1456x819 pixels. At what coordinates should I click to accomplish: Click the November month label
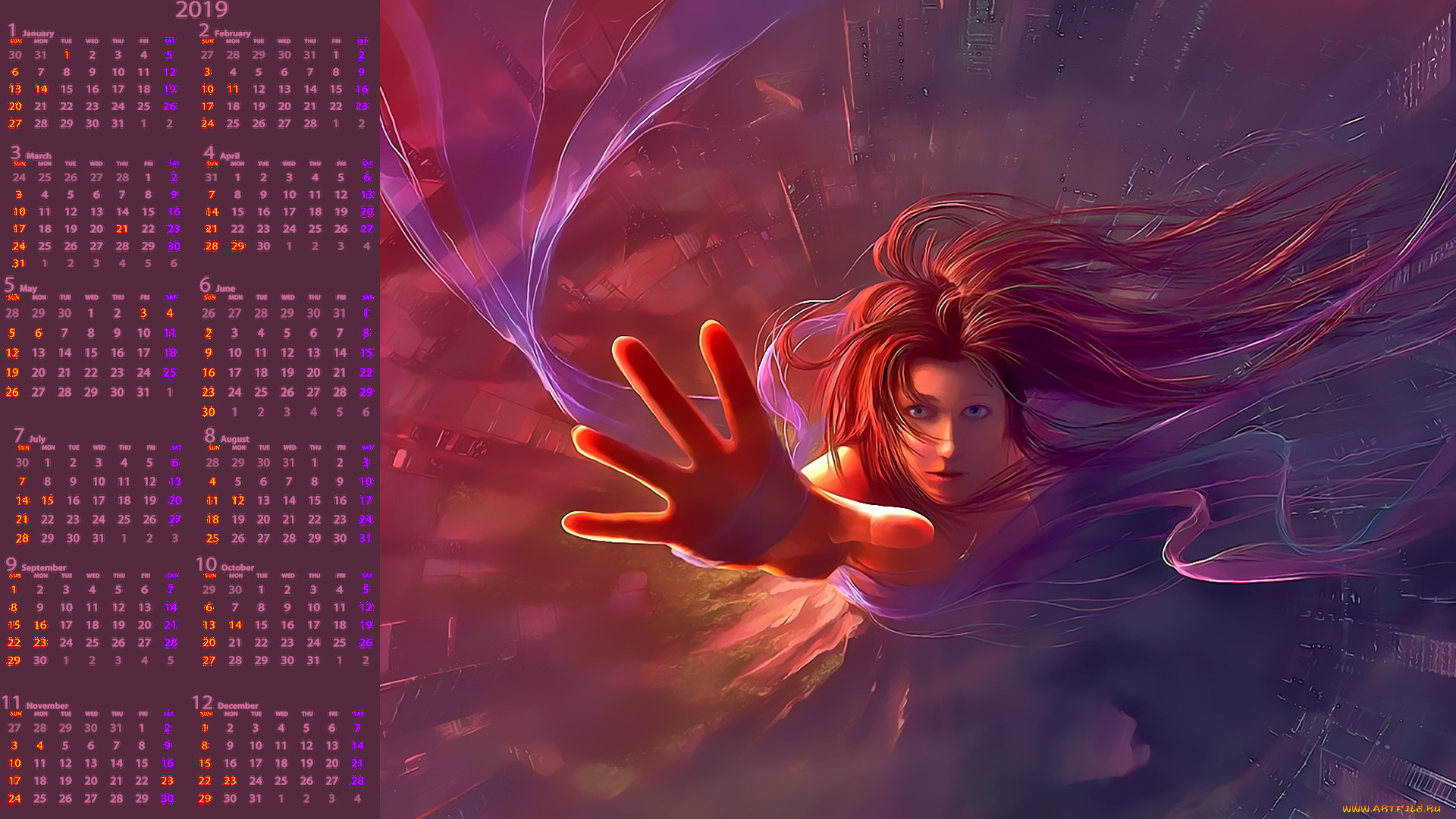point(47,706)
